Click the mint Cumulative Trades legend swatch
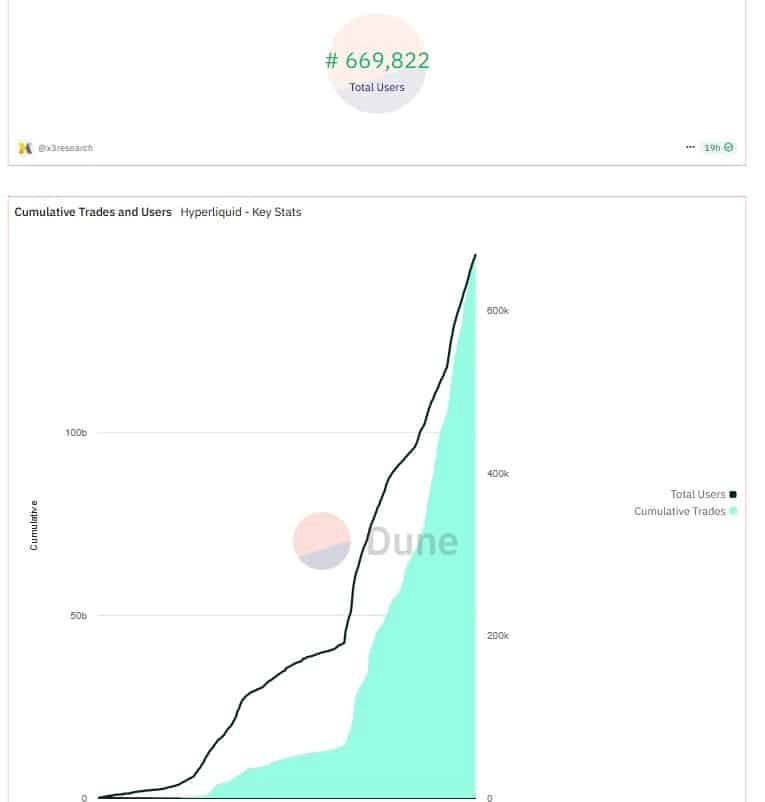Screen dimensions: 765x802 (733, 511)
